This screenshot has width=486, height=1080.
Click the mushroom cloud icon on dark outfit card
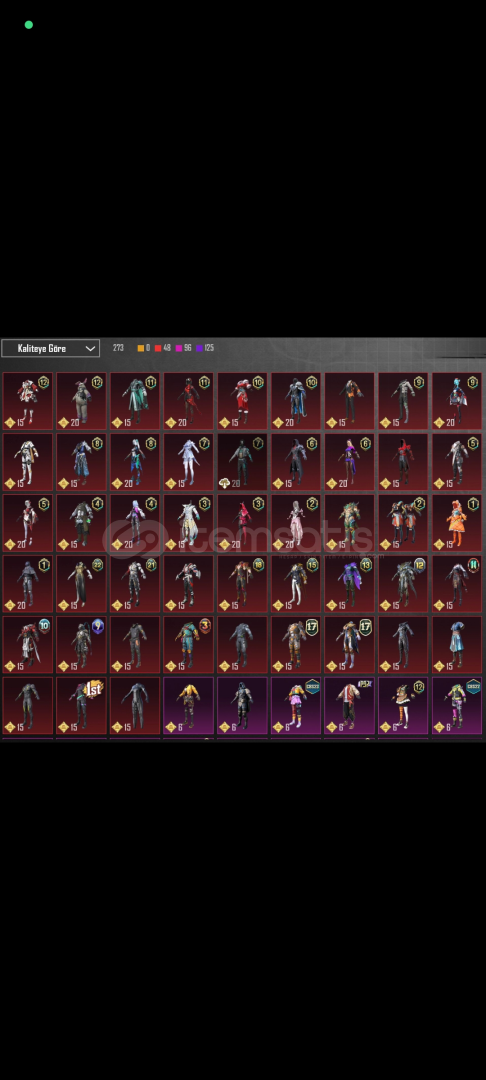tap(224, 484)
